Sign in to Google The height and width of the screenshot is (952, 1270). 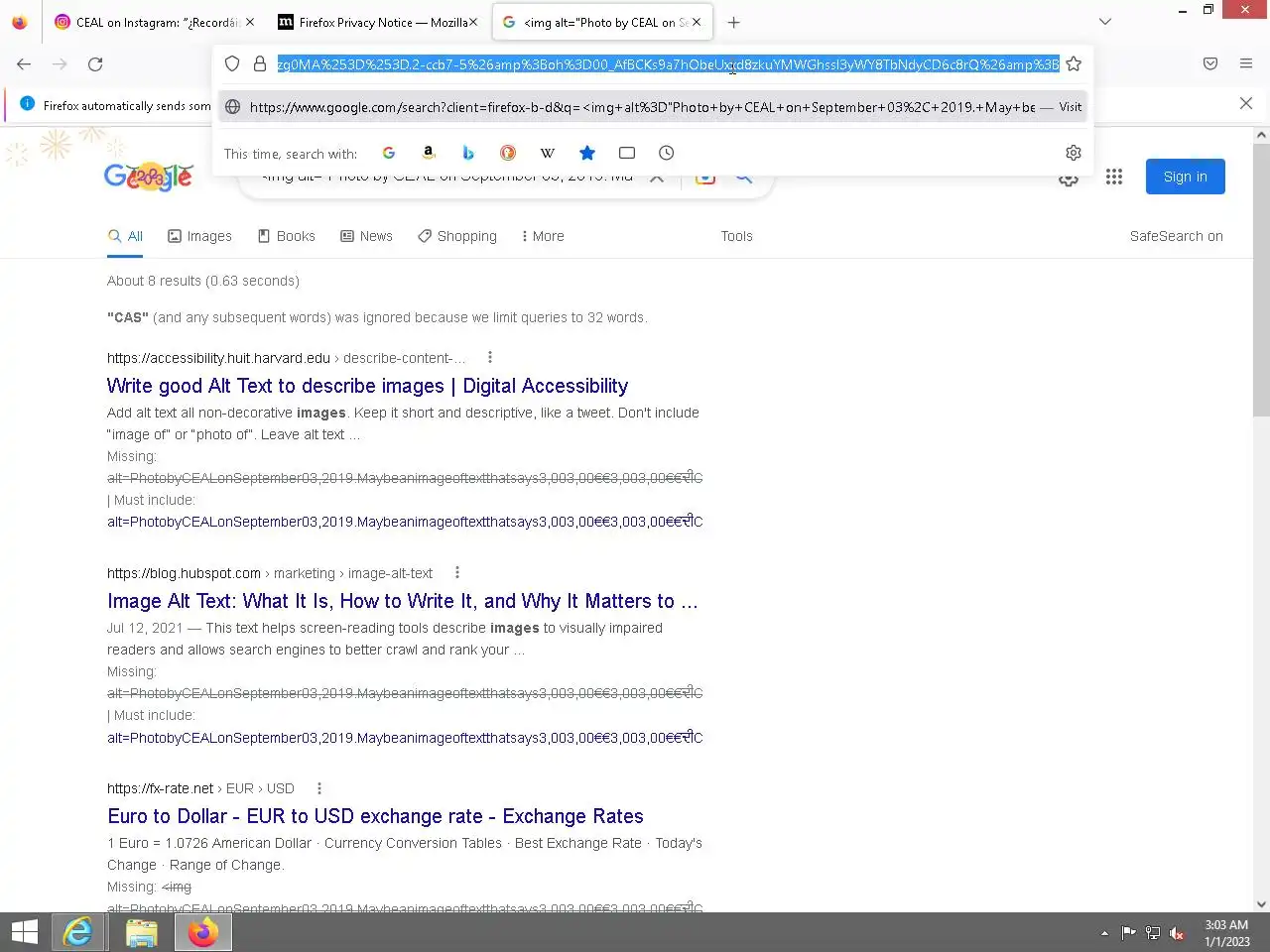click(1186, 177)
